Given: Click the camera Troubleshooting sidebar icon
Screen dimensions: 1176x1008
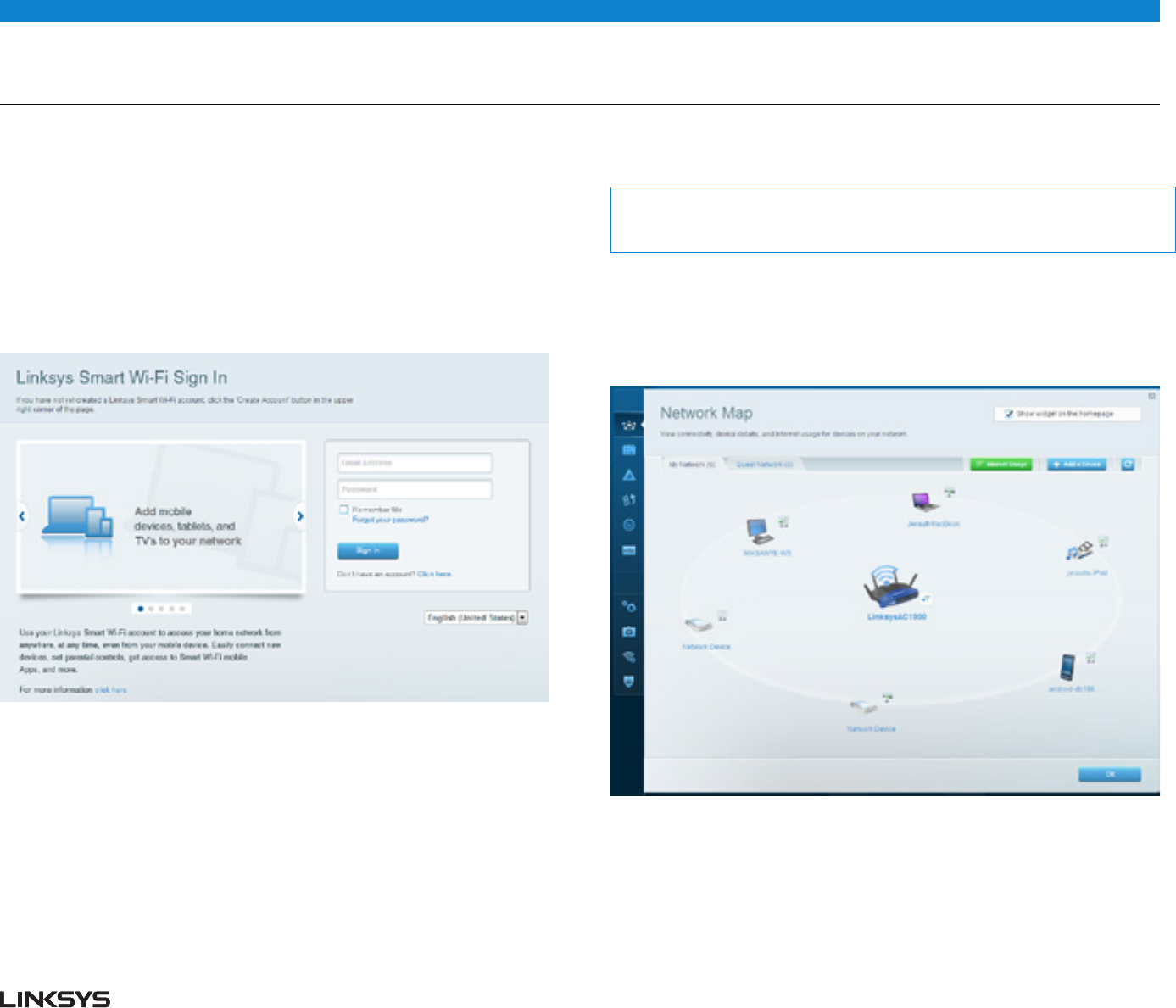Looking at the screenshot, I should click(x=628, y=632).
